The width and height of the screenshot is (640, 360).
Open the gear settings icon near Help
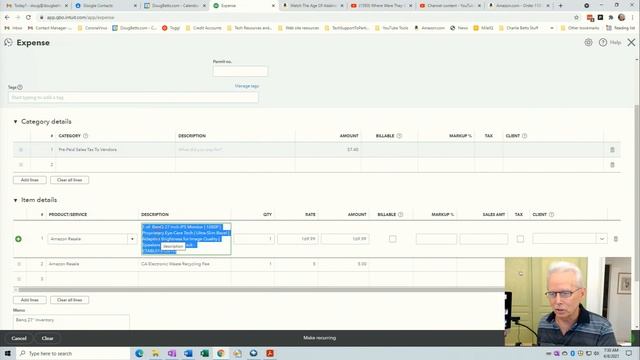tap(588, 42)
